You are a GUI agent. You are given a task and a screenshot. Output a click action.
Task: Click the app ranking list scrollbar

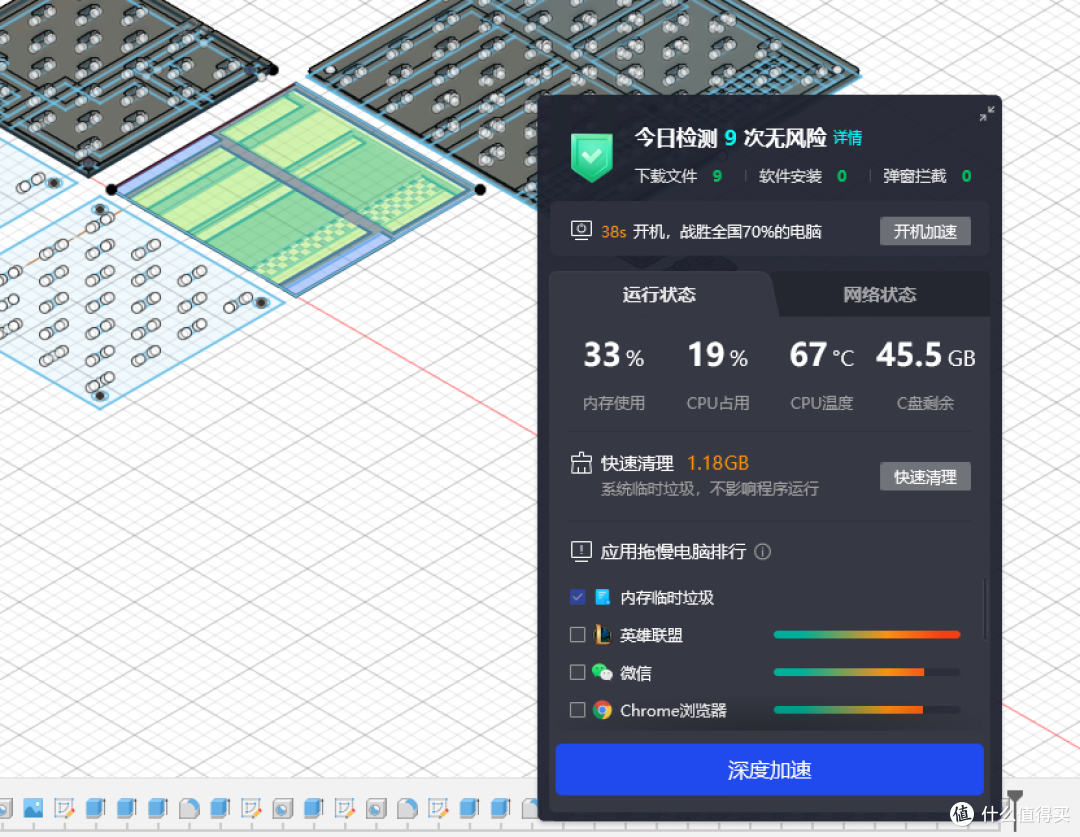(985, 610)
